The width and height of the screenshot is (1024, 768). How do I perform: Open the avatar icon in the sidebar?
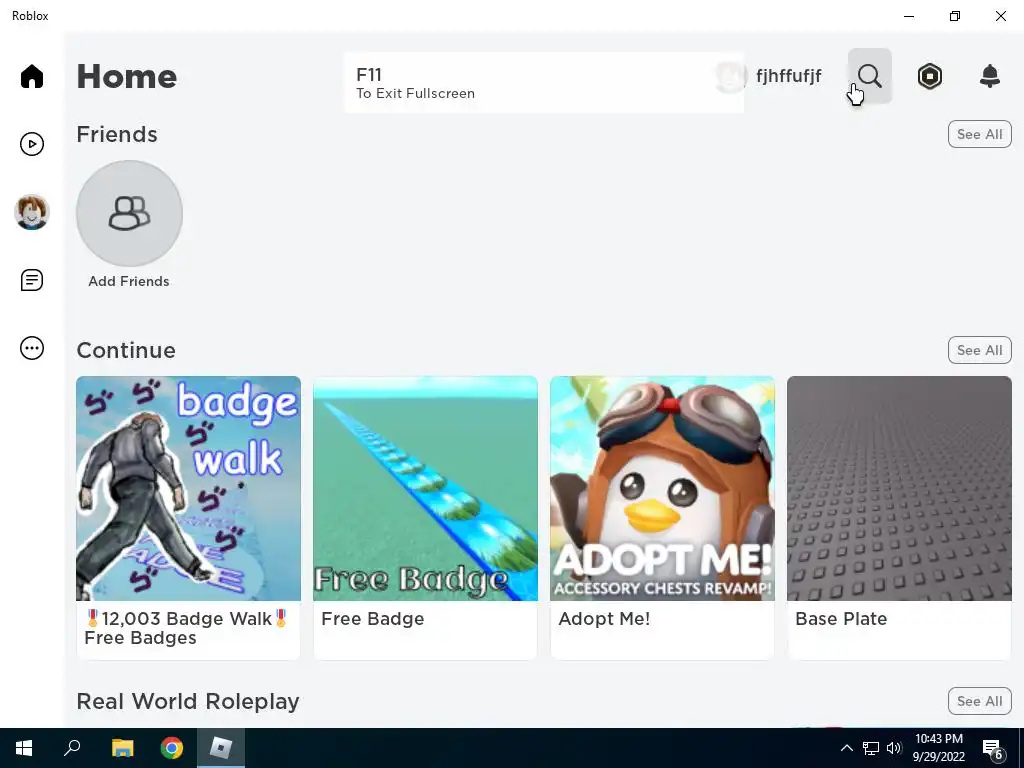[31, 212]
